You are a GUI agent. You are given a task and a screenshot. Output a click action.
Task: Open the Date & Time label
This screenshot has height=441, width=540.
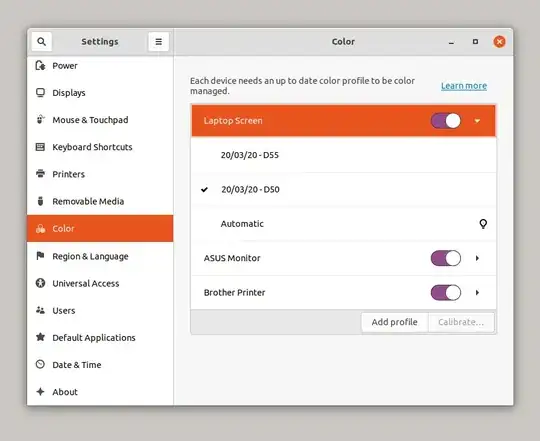click(77, 365)
